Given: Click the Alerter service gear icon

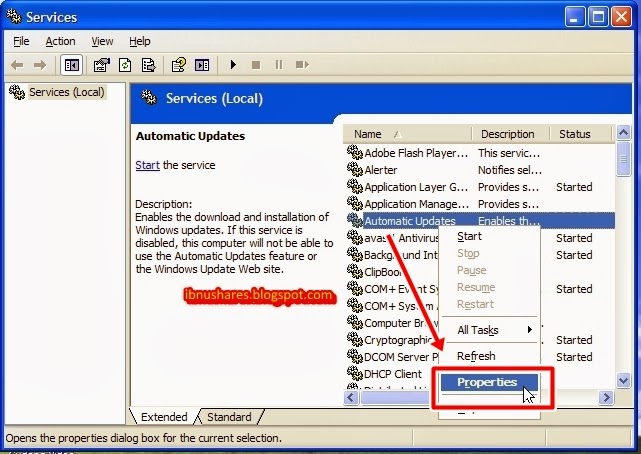Looking at the screenshot, I should pyautogui.click(x=355, y=169).
